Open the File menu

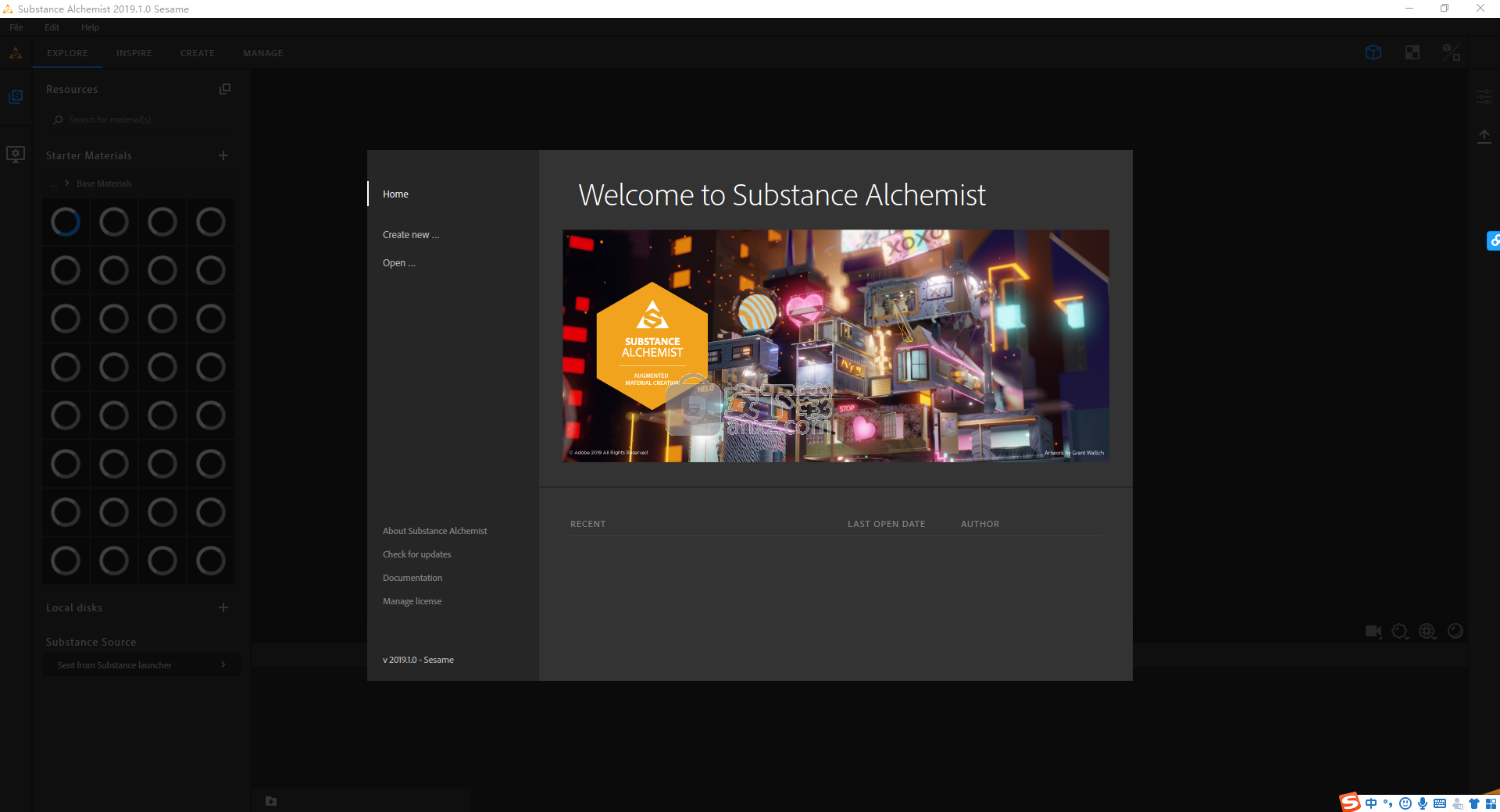click(x=16, y=27)
